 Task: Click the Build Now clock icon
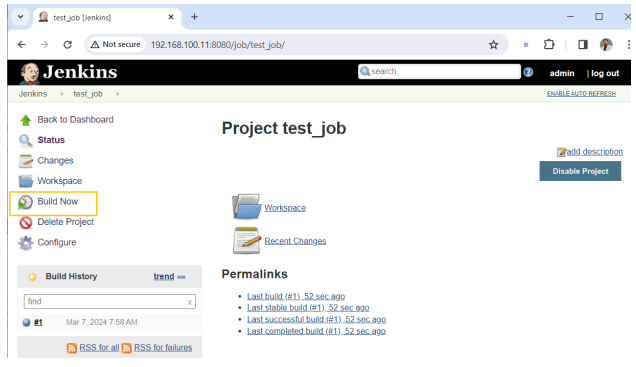[x=25, y=202]
